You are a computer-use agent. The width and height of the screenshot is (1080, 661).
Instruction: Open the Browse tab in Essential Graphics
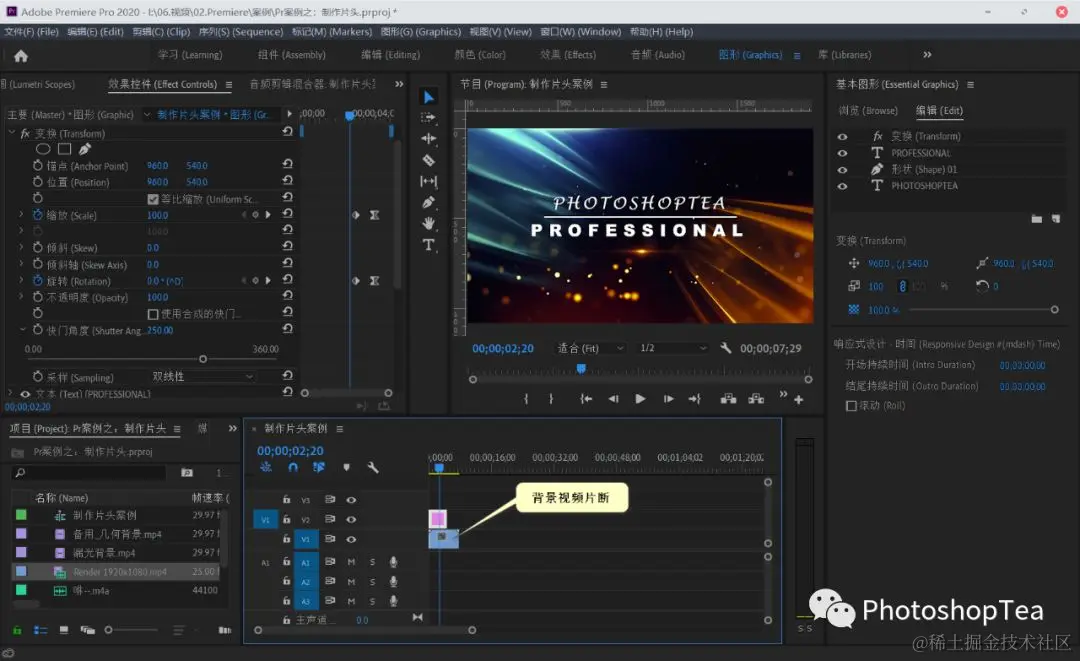pos(868,110)
